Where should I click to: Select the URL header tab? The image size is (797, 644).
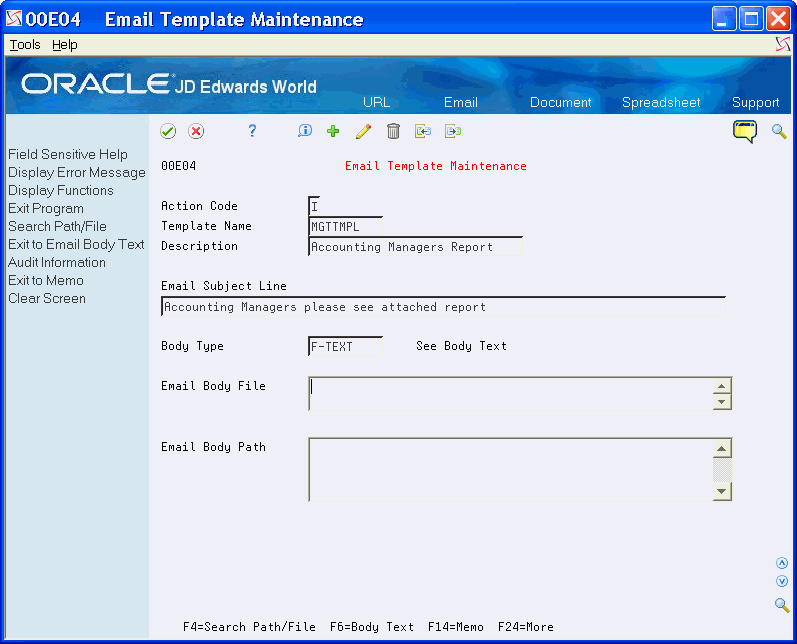[377, 102]
